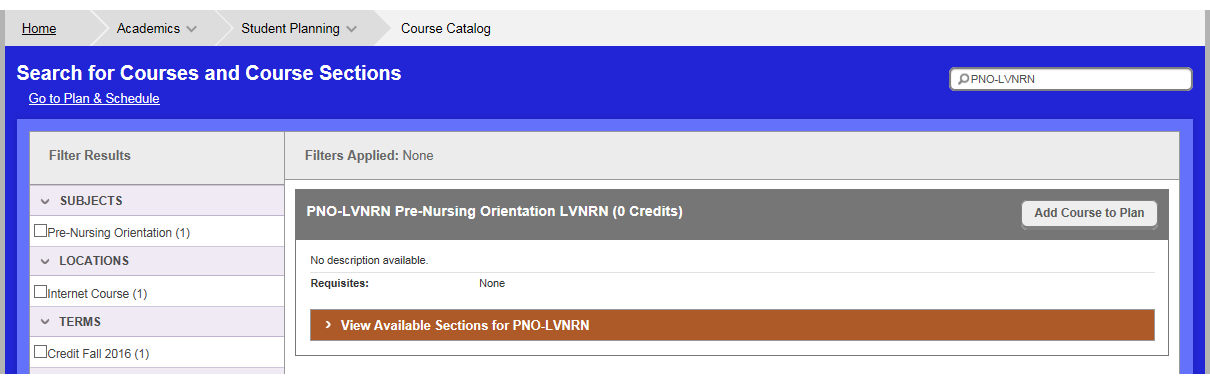This screenshot has width=1210, height=378.
Task: Click the SUBJECTS collapse chevron icon
Action: (45, 201)
